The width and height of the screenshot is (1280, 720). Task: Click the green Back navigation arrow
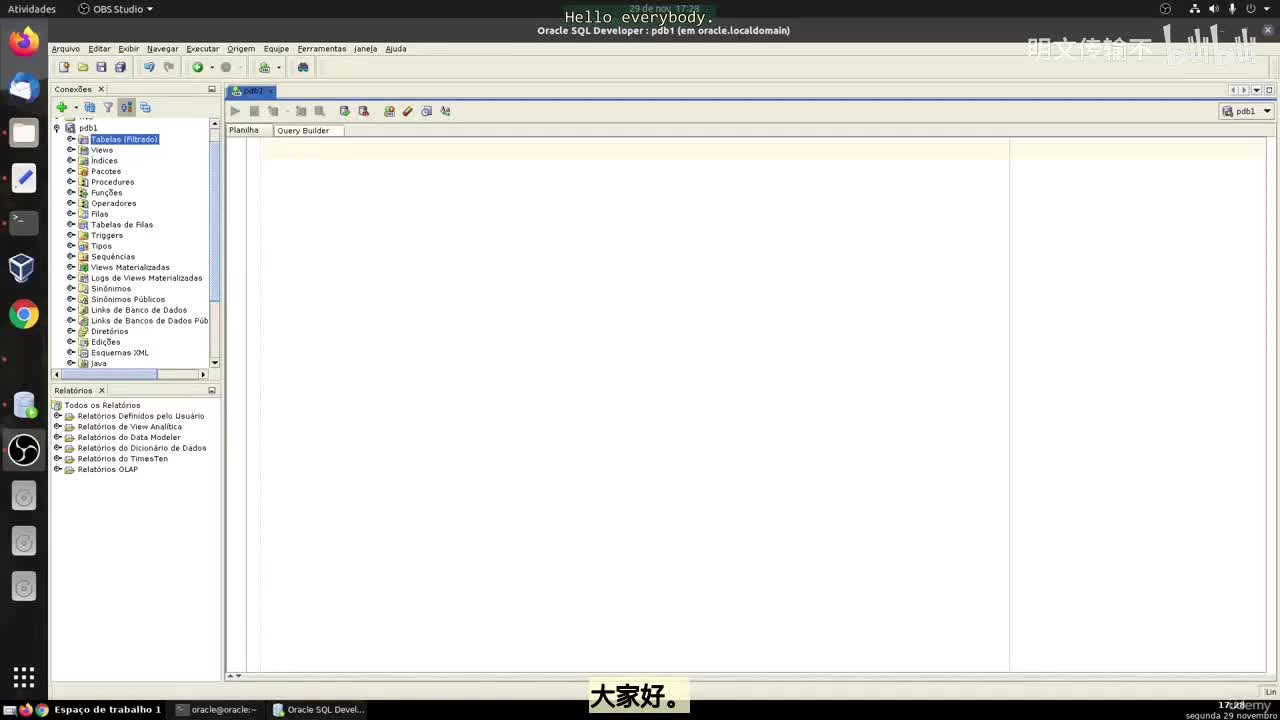(x=197, y=67)
